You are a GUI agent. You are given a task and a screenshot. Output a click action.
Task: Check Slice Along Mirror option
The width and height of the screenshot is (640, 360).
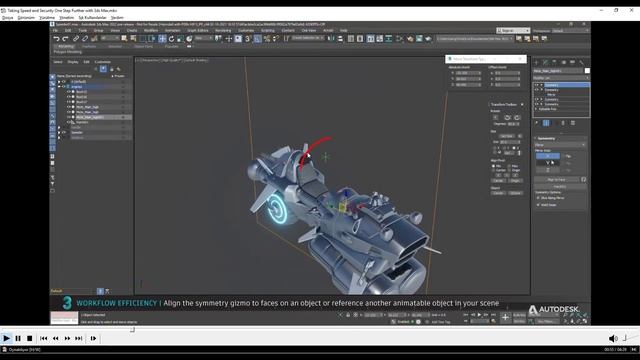pyautogui.click(x=538, y=198)
